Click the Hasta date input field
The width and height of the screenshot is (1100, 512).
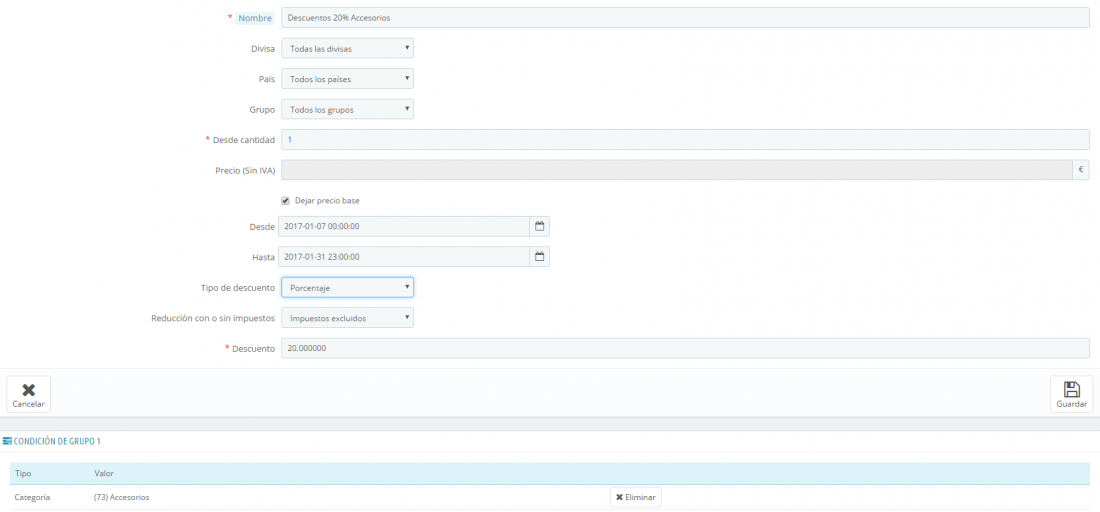pyautogui.click(x=404, y=257)
